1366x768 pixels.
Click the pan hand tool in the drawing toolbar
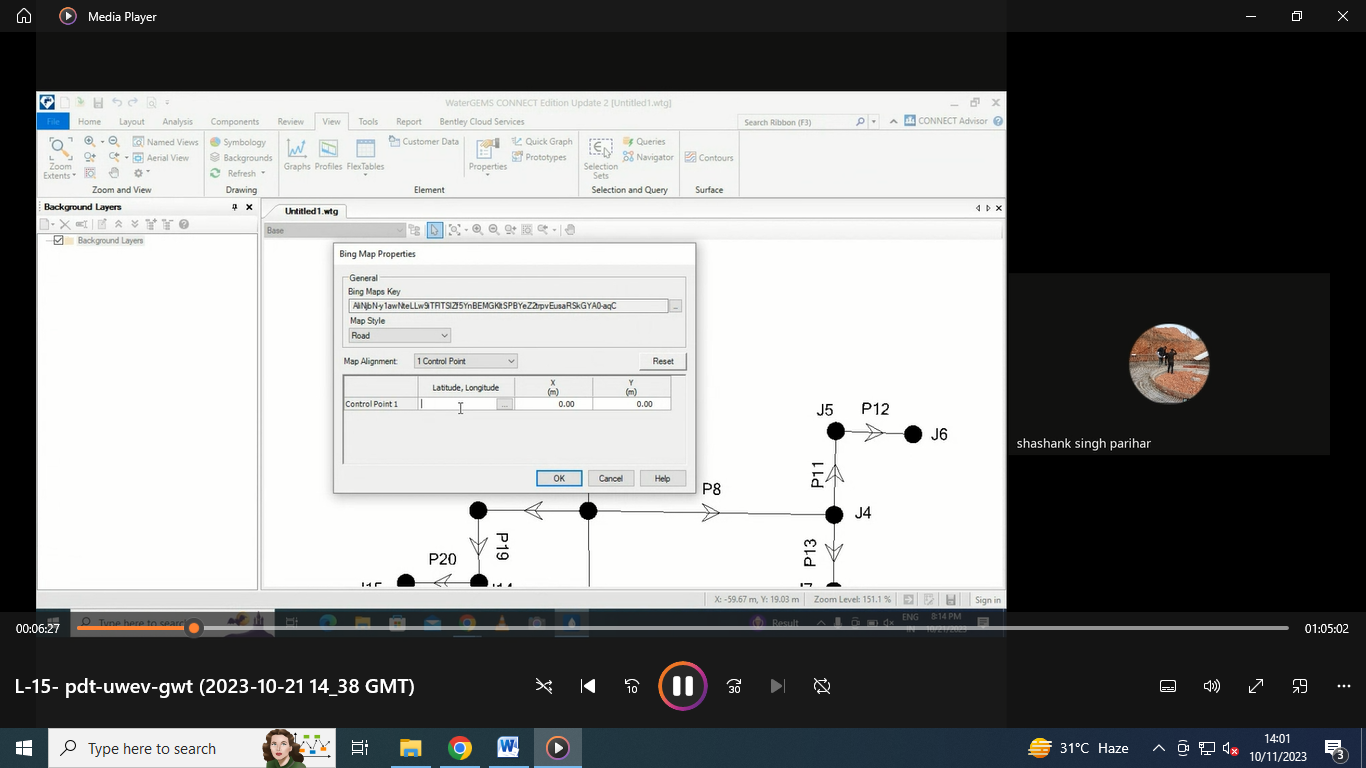pyautogui.click(x=570, y=230)
